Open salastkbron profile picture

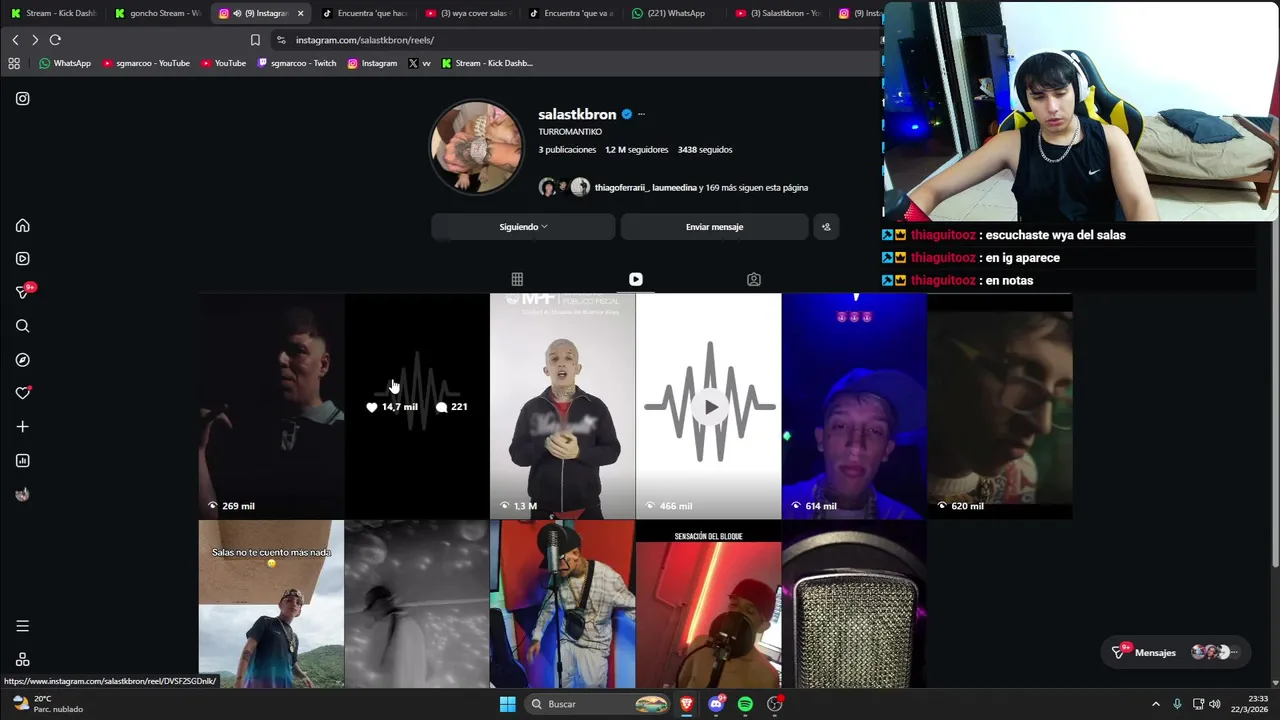point(476,147)
